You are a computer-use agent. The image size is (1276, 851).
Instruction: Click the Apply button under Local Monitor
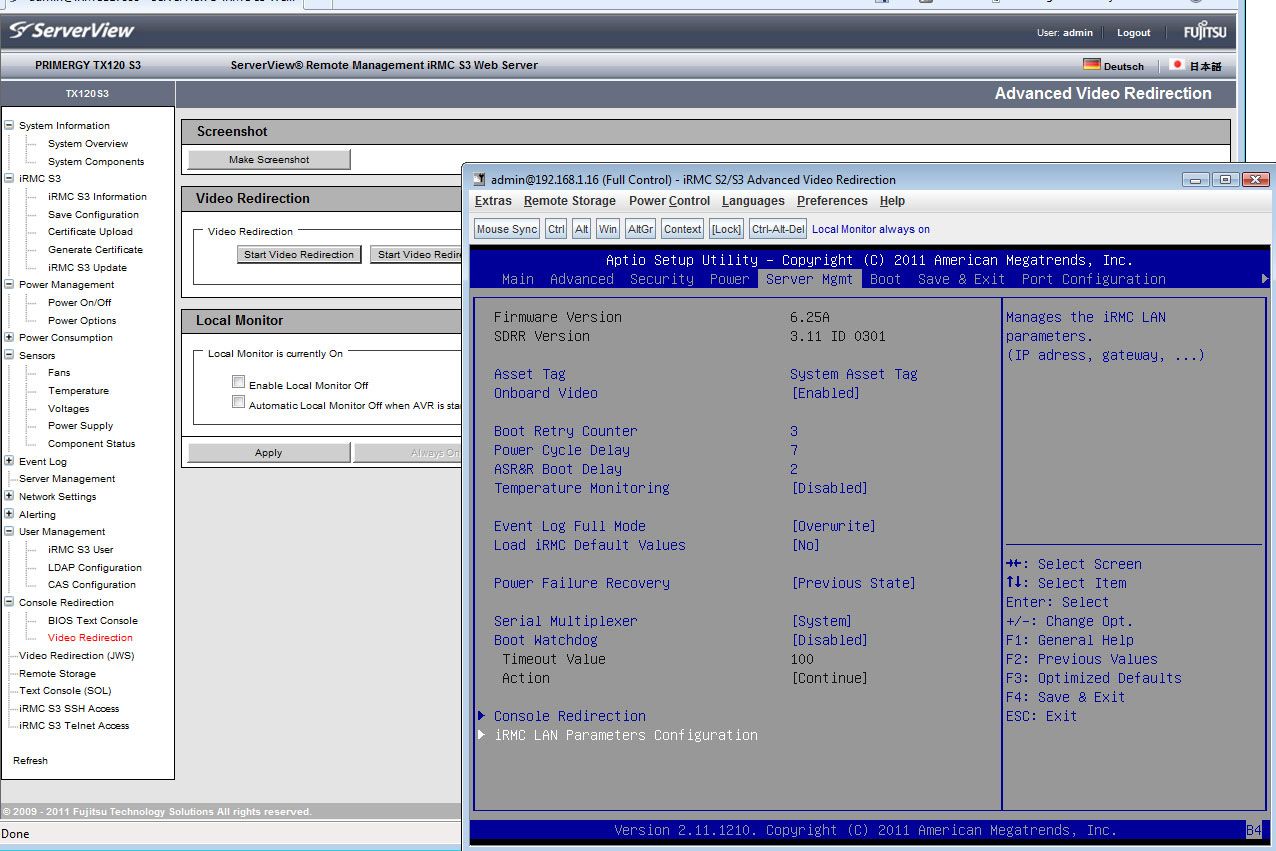[x=268, y=452]
